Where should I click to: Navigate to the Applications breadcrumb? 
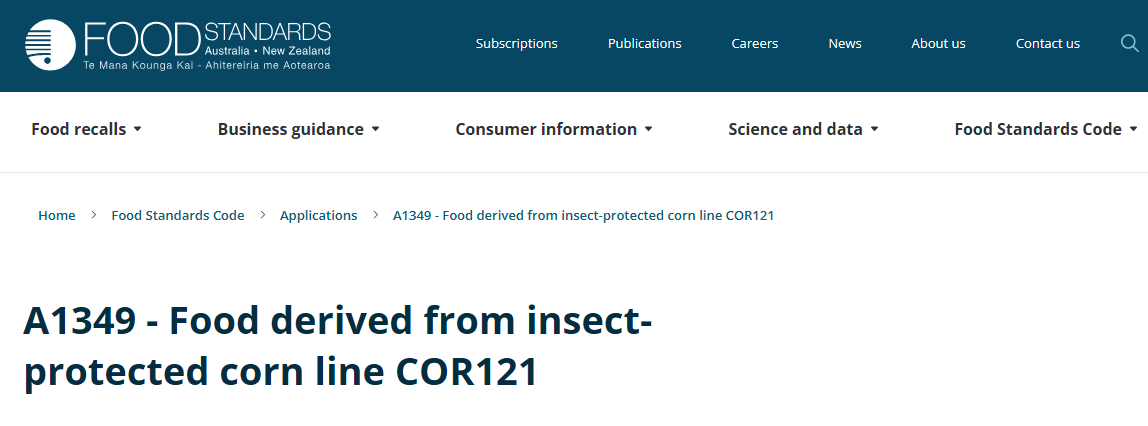[x=318, y=215]
